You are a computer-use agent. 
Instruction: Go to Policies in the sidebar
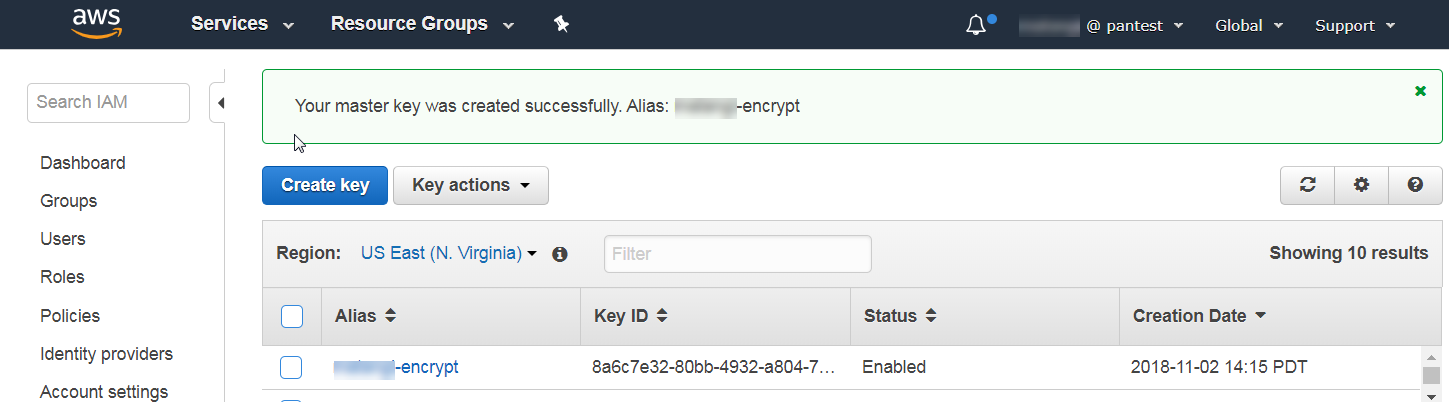pos(70,316)
